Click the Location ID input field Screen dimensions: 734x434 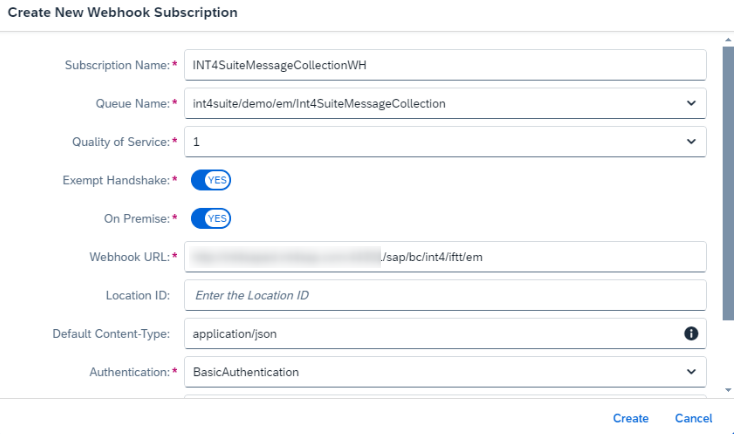point(445,295)
